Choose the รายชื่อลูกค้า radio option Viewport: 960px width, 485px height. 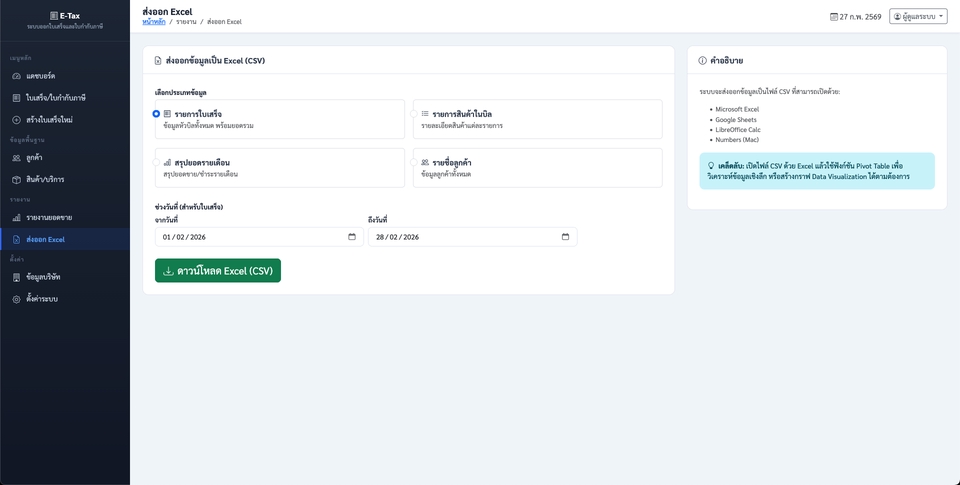pyautogui.click(x=414, y=162)
